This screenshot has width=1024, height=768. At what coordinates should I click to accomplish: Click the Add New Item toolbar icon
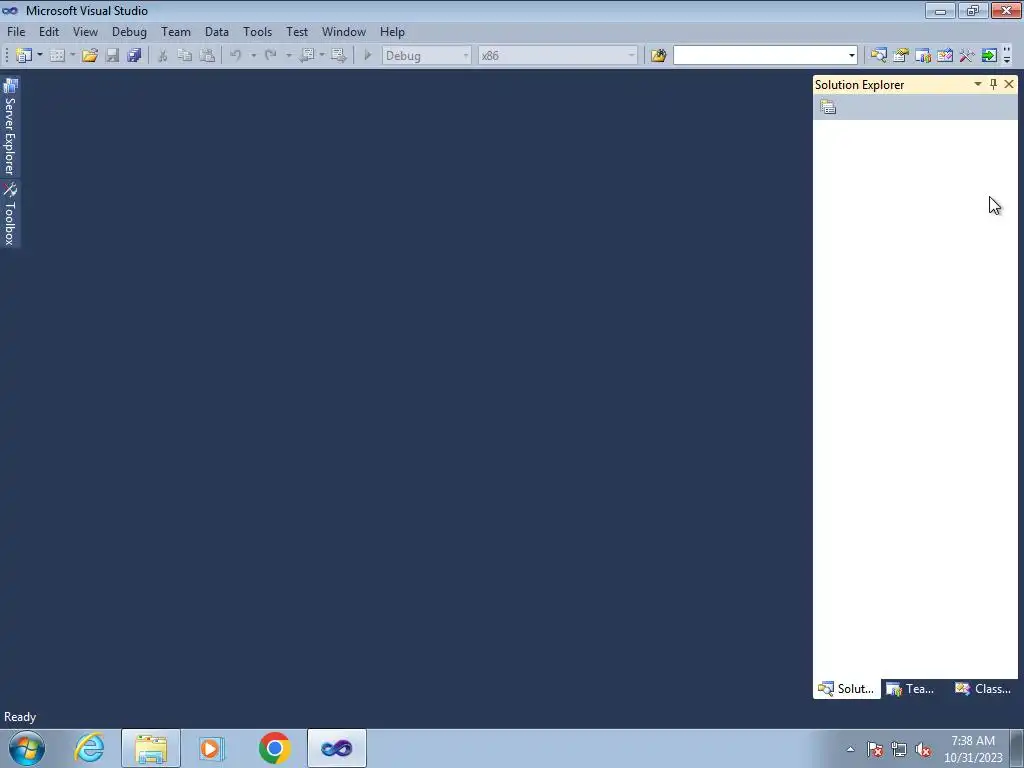click(57, 56)
